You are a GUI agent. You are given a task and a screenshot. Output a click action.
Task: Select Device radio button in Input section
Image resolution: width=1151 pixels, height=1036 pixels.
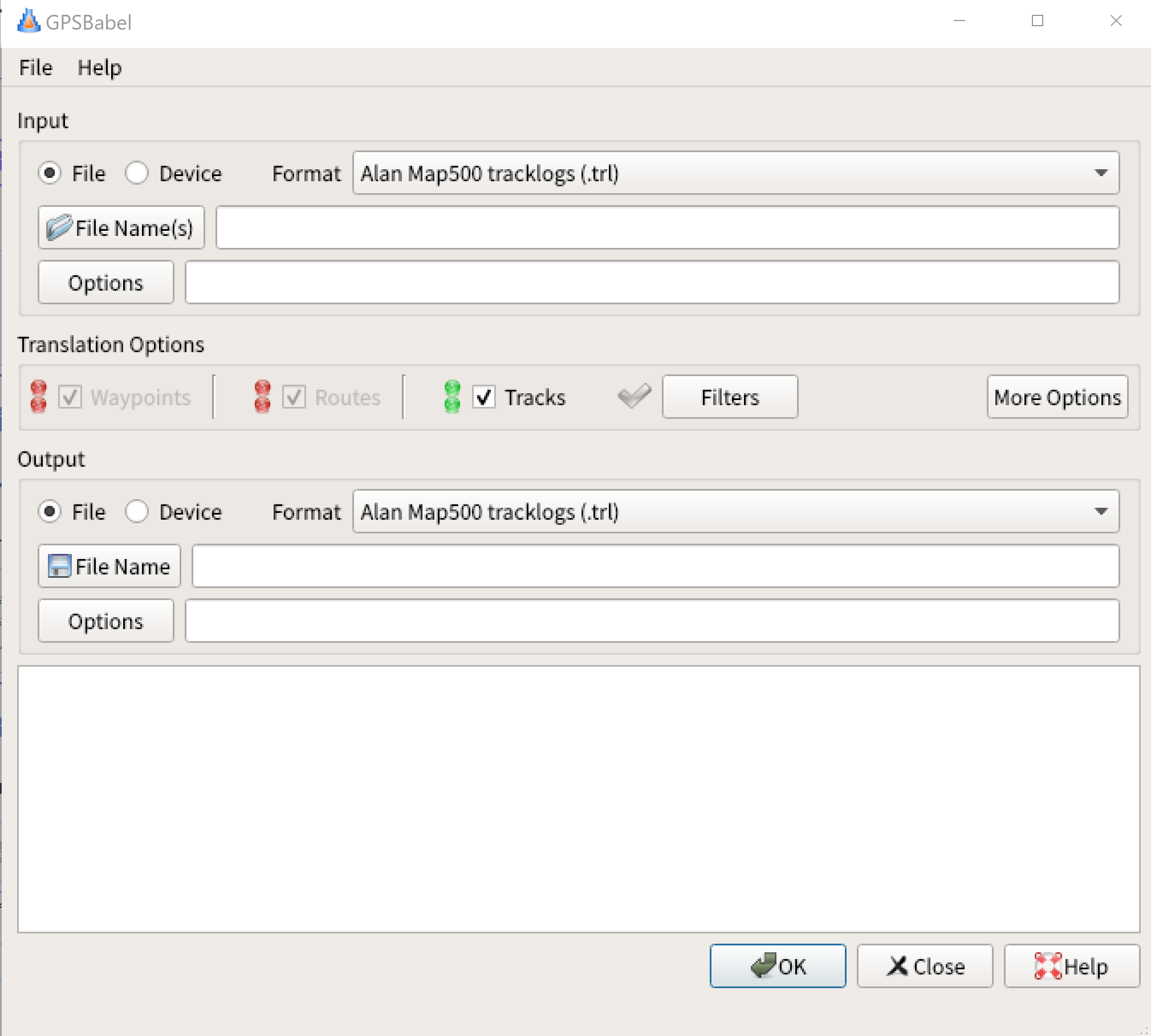point(137,173)
